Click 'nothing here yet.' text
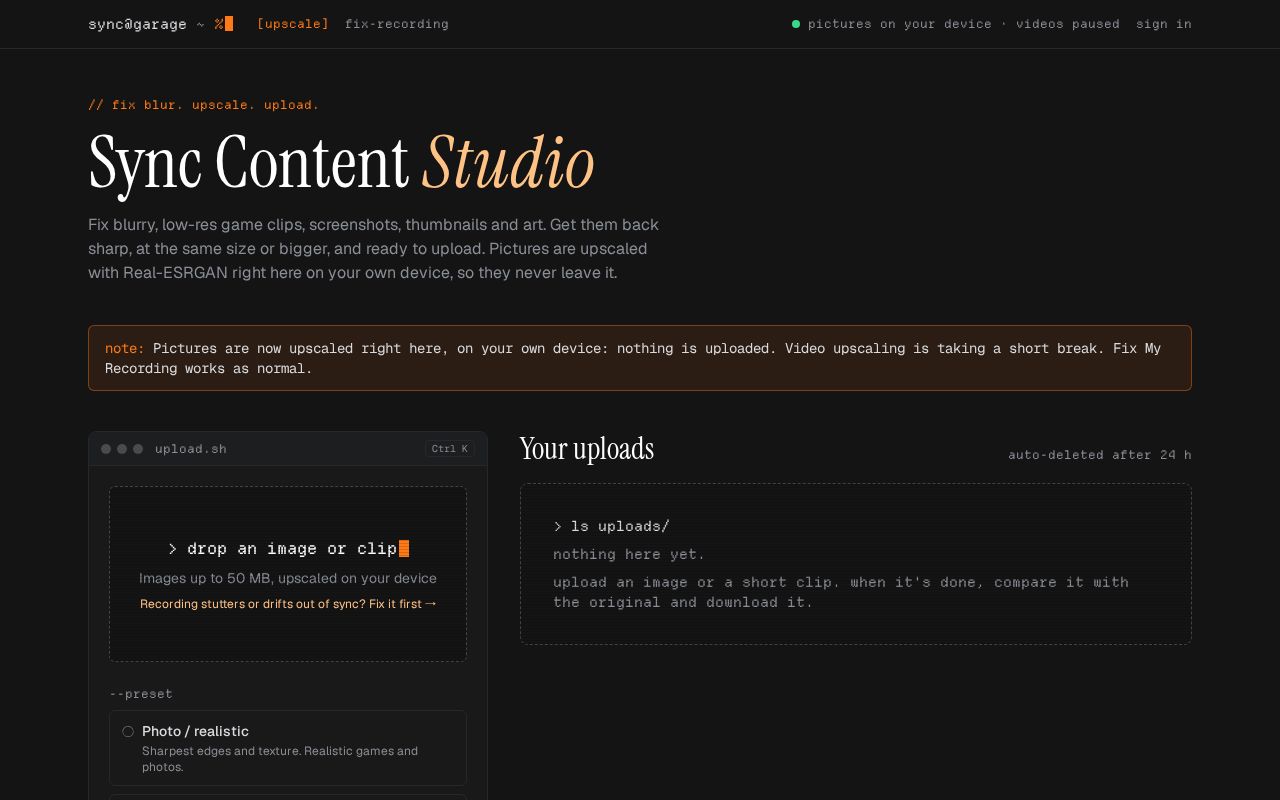The height and width of the screenshot is (800, 1280). point(629,554)
